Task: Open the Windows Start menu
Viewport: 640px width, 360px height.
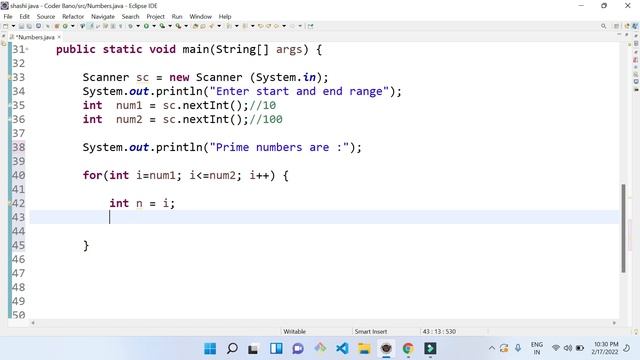Action: click(x=210, y=349)
